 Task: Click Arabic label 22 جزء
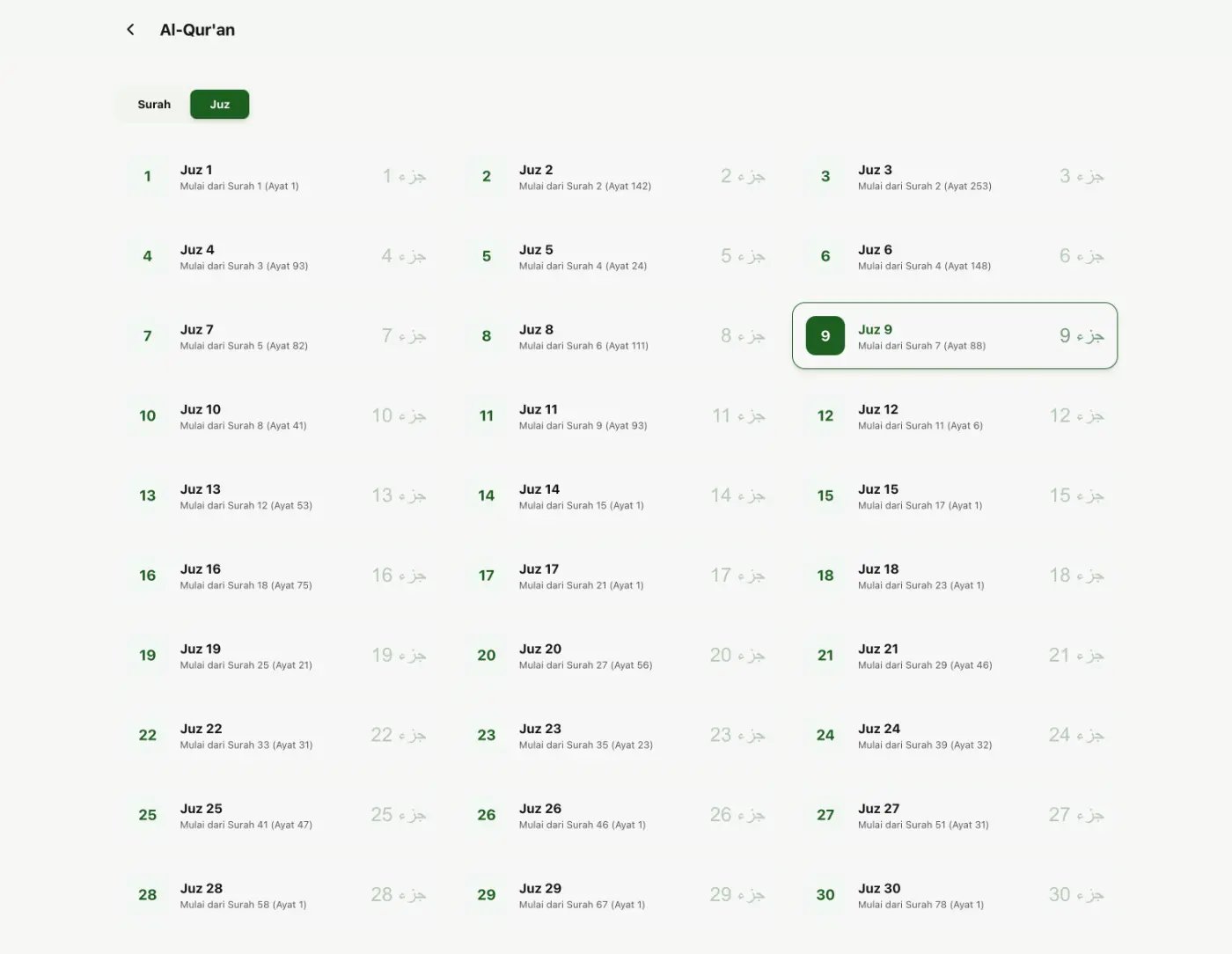tap(399, 735)
